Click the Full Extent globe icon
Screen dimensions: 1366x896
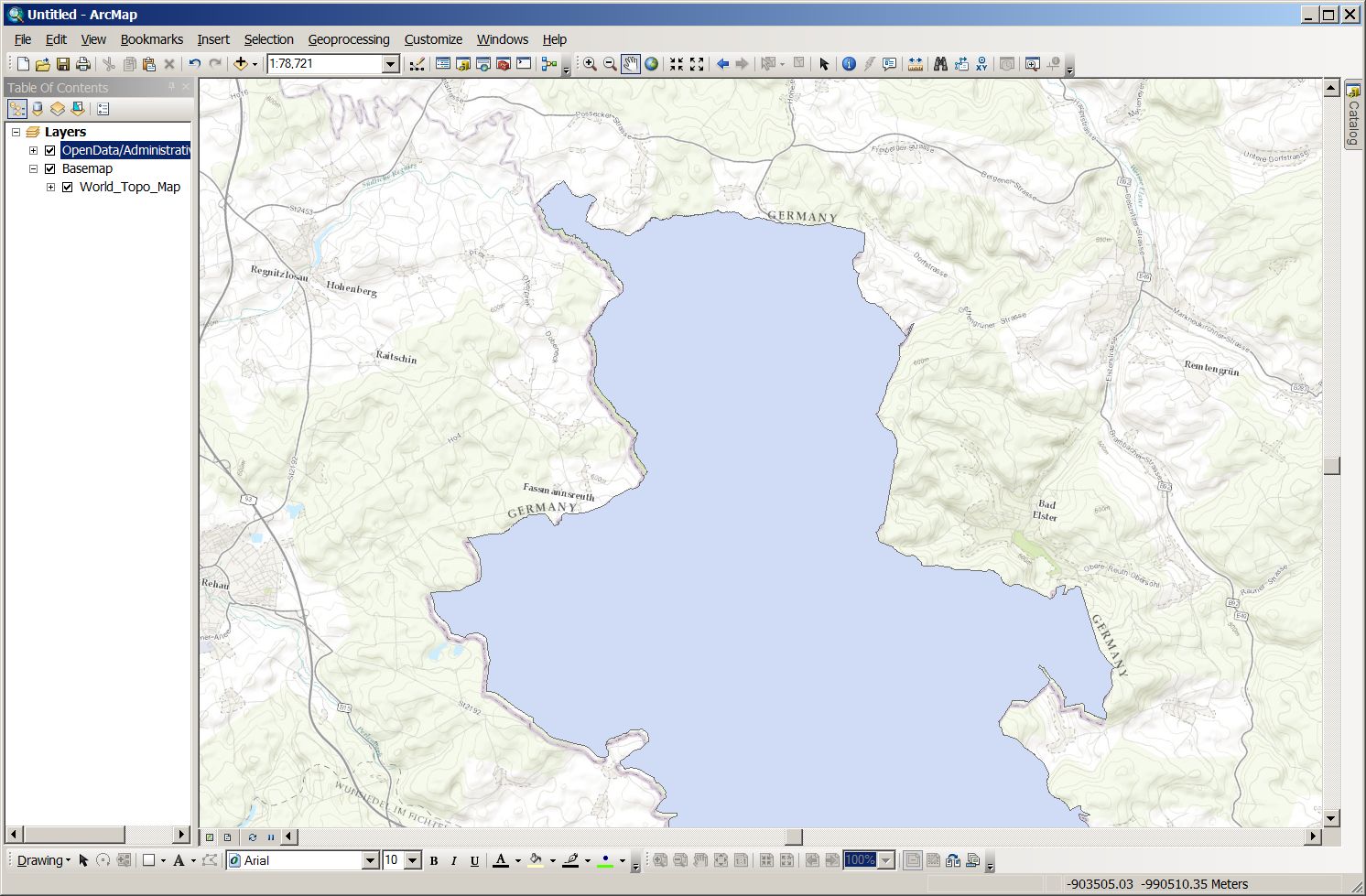tap(651, 64)
